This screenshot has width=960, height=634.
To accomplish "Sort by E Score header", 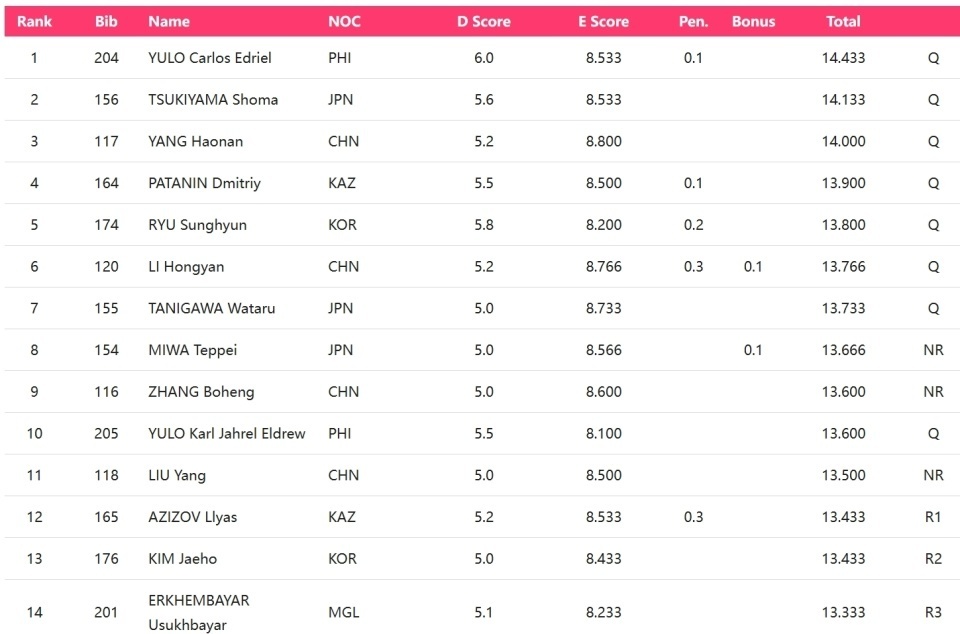I will click(604, 21).
